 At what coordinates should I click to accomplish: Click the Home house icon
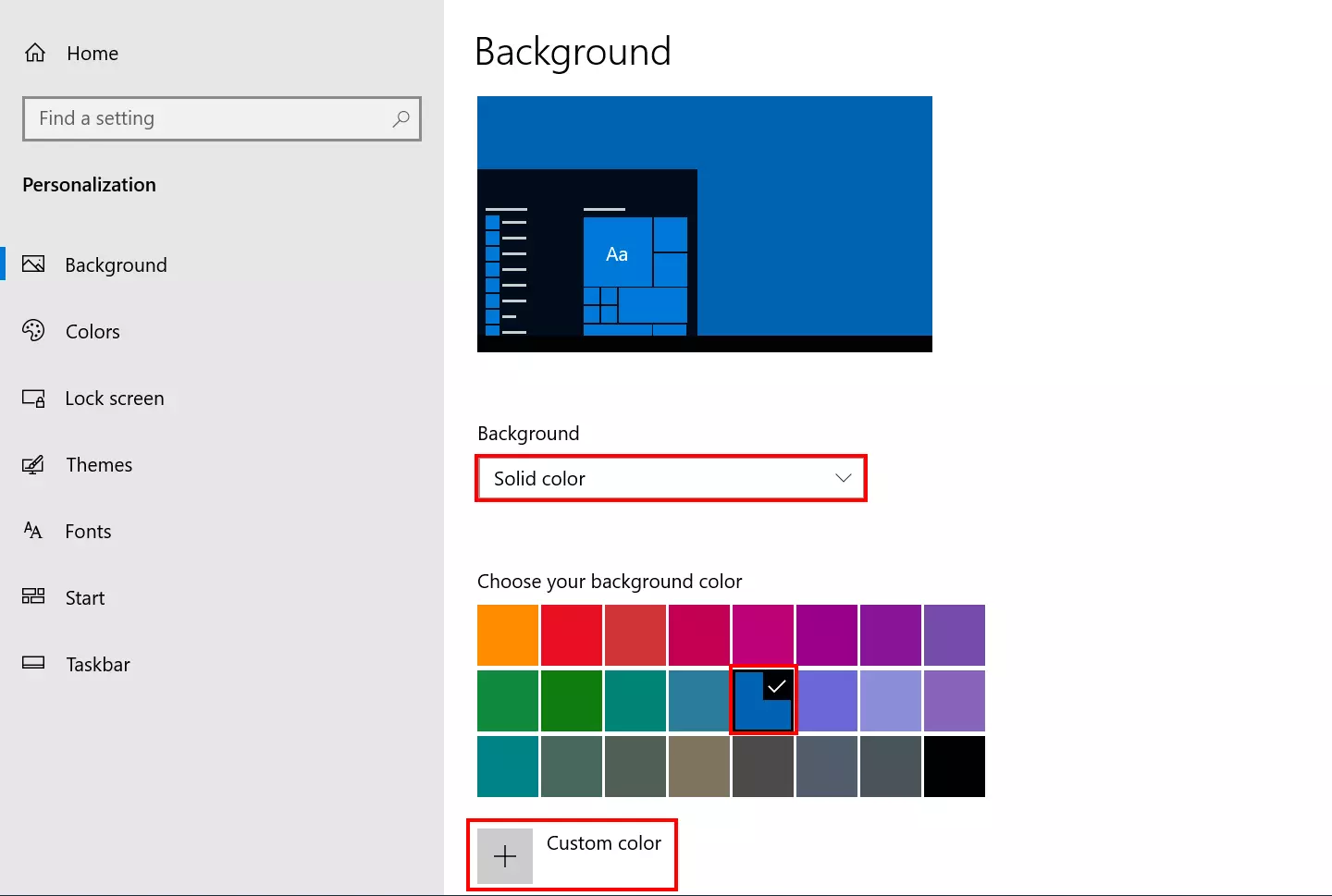point(35,53)
